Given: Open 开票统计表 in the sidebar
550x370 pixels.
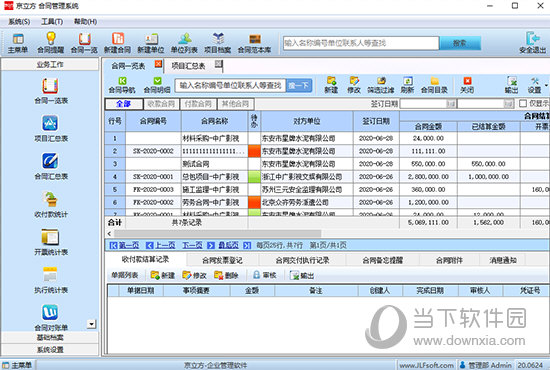Looking at the screenshot, I should 51,242.
